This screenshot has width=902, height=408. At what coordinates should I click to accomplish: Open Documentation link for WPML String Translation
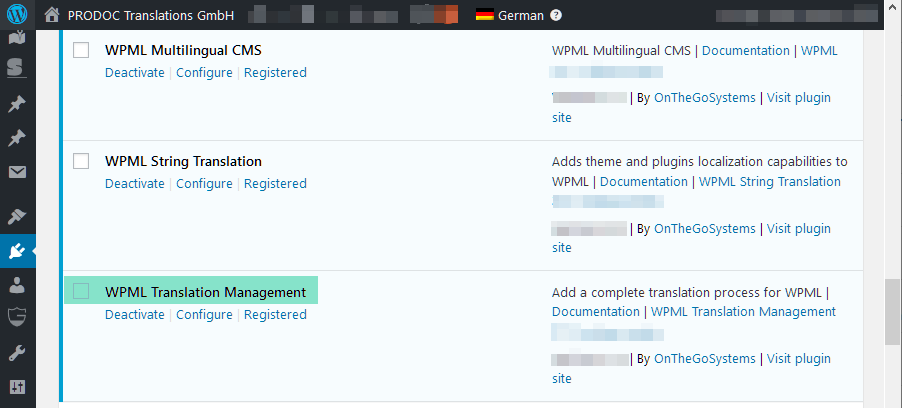644,181
